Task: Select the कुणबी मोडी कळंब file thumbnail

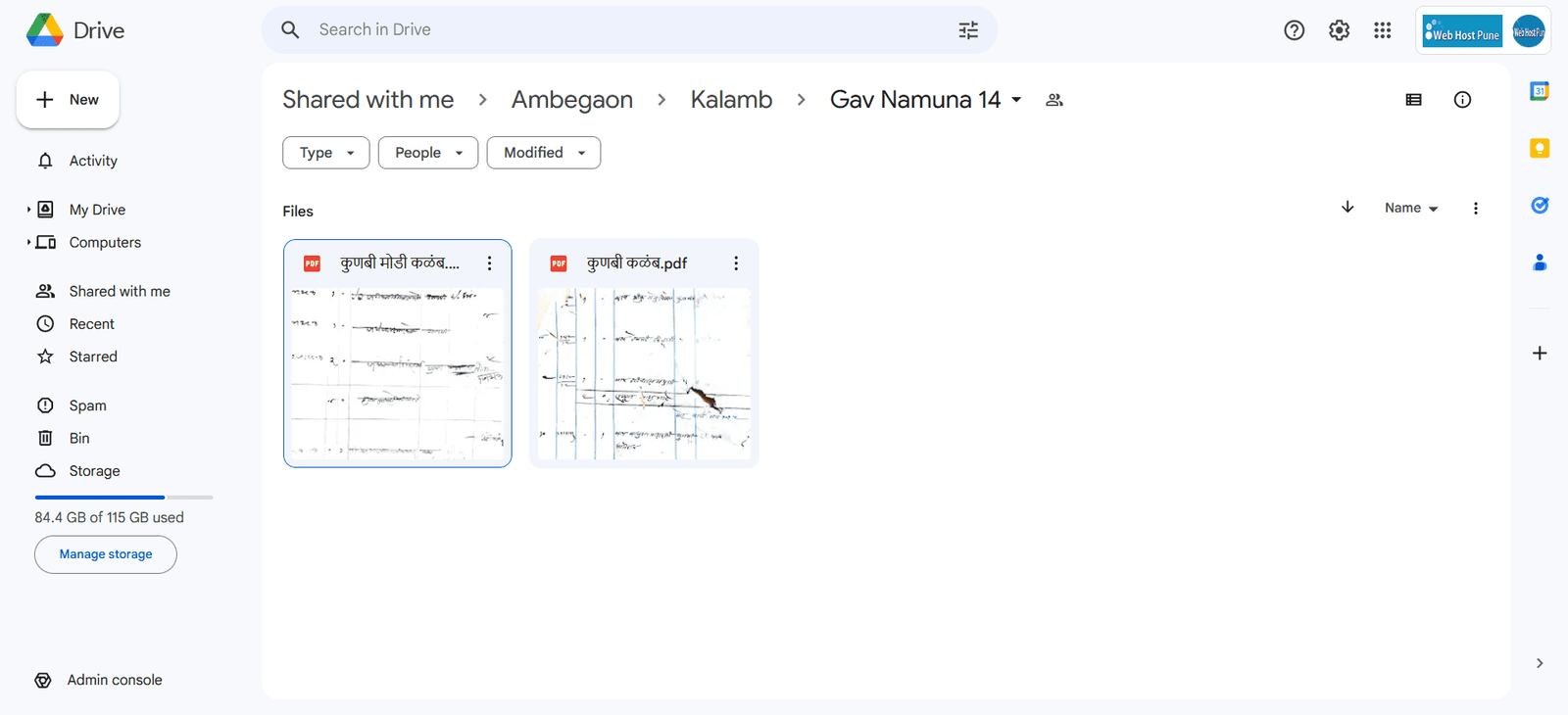Action: [x=398, y=374]
